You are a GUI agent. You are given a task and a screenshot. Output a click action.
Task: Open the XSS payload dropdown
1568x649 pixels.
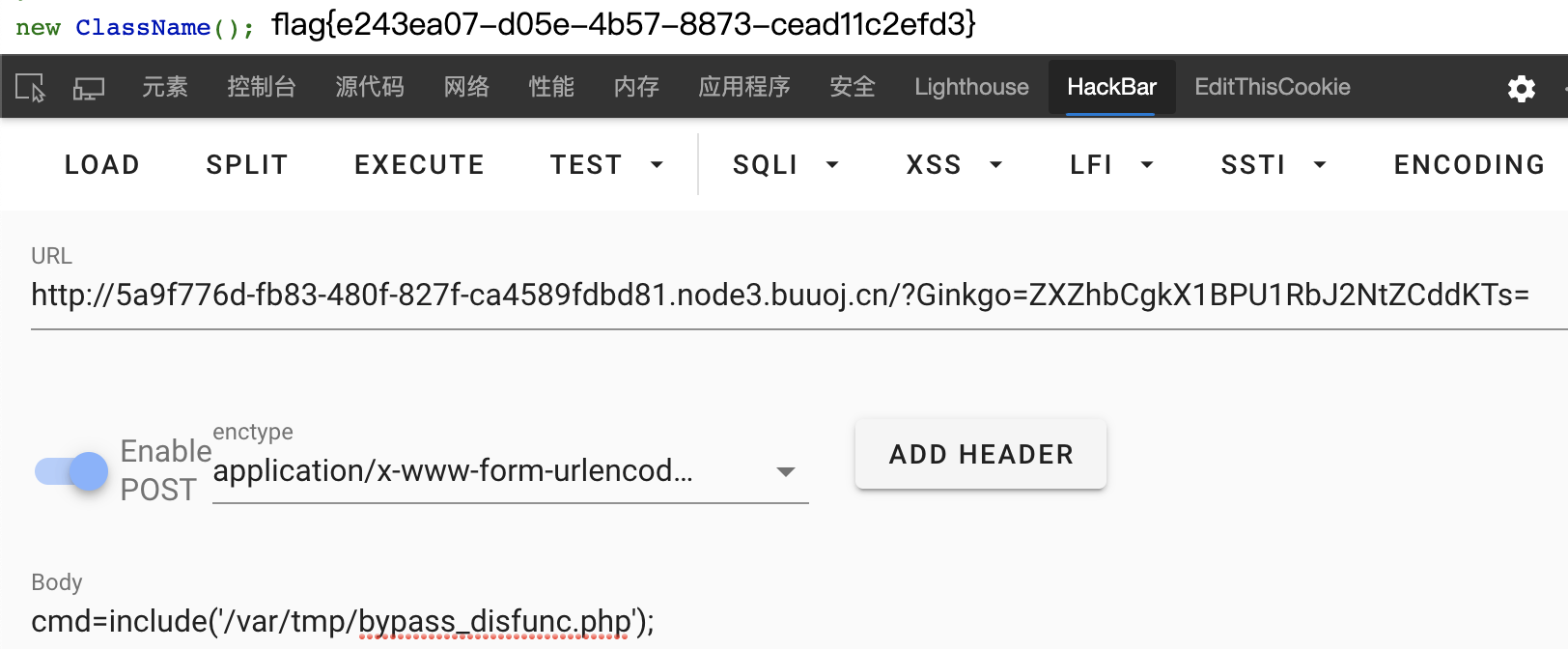954,165
